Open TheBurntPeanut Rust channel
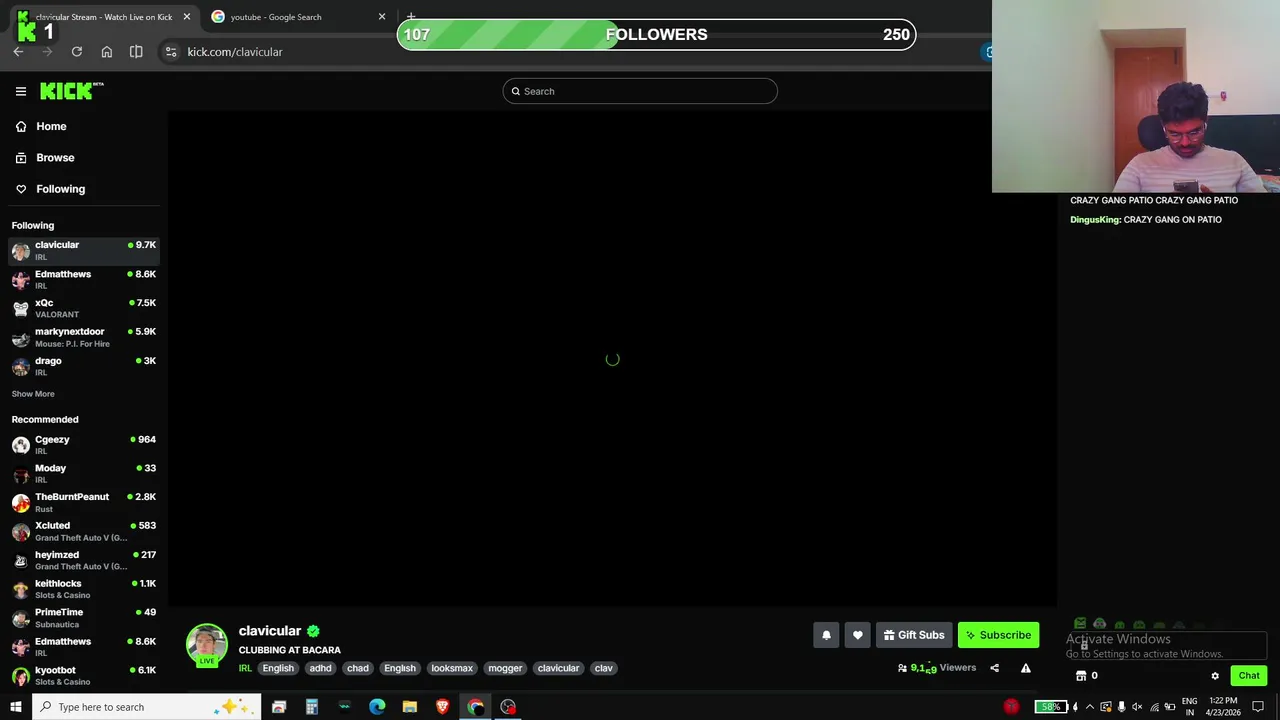Viewport: 1280px width, 720px height. [84, 502]
